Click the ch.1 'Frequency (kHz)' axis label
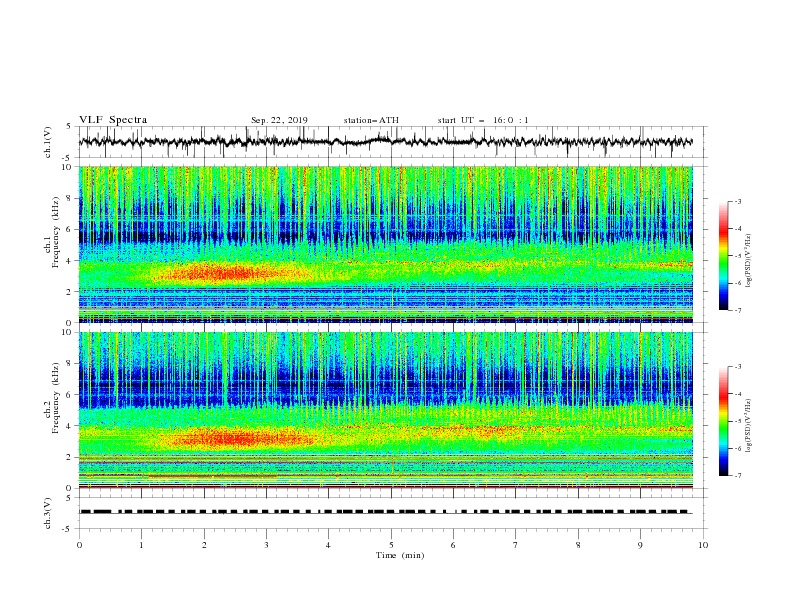Image resolution: width=792 pixels, height=612 pixels. [56, 233]
